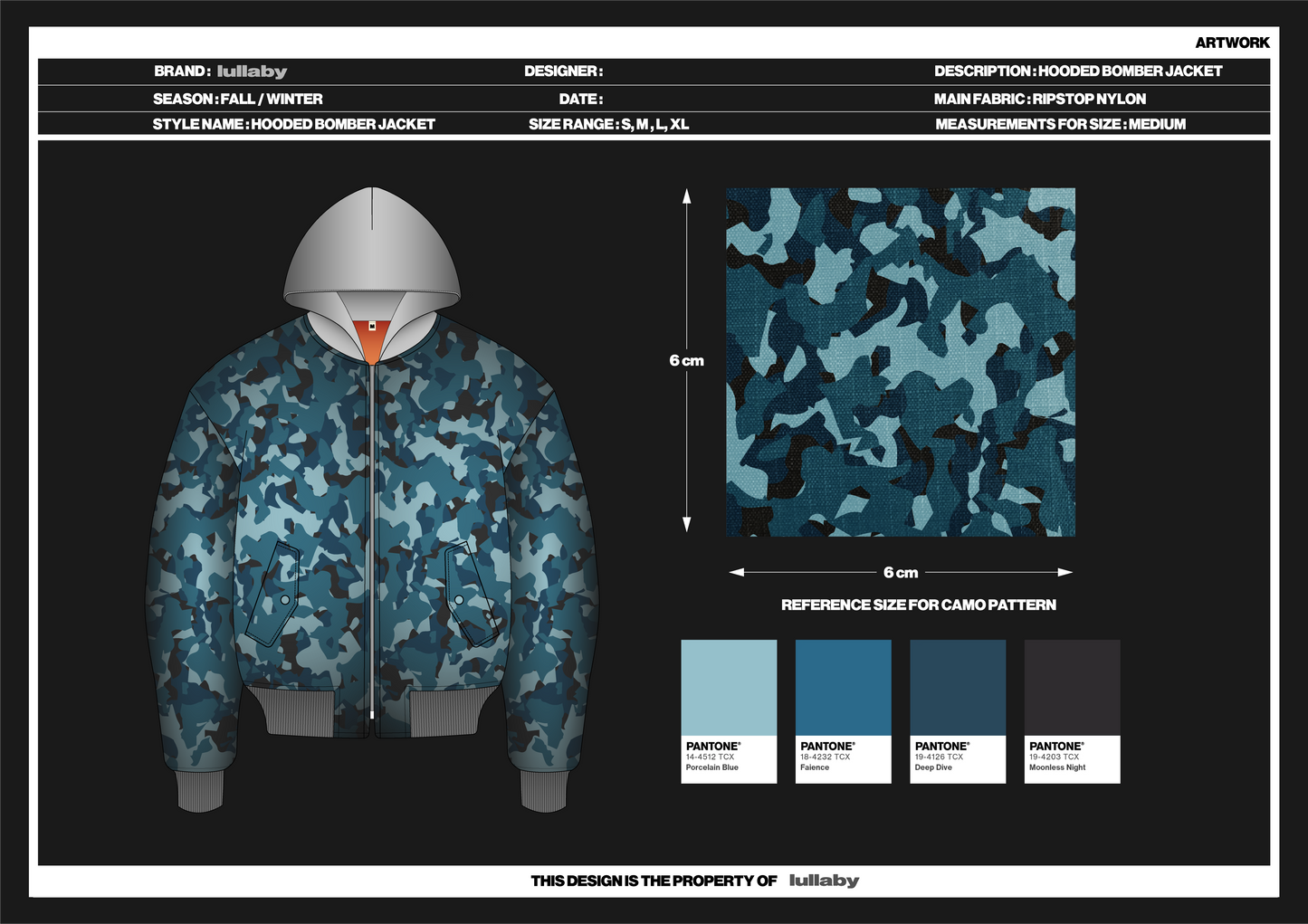This screenshot has height=924, width=1308.
Task: Click the left sleeve ribbed cuff
Action: [198, 789]
